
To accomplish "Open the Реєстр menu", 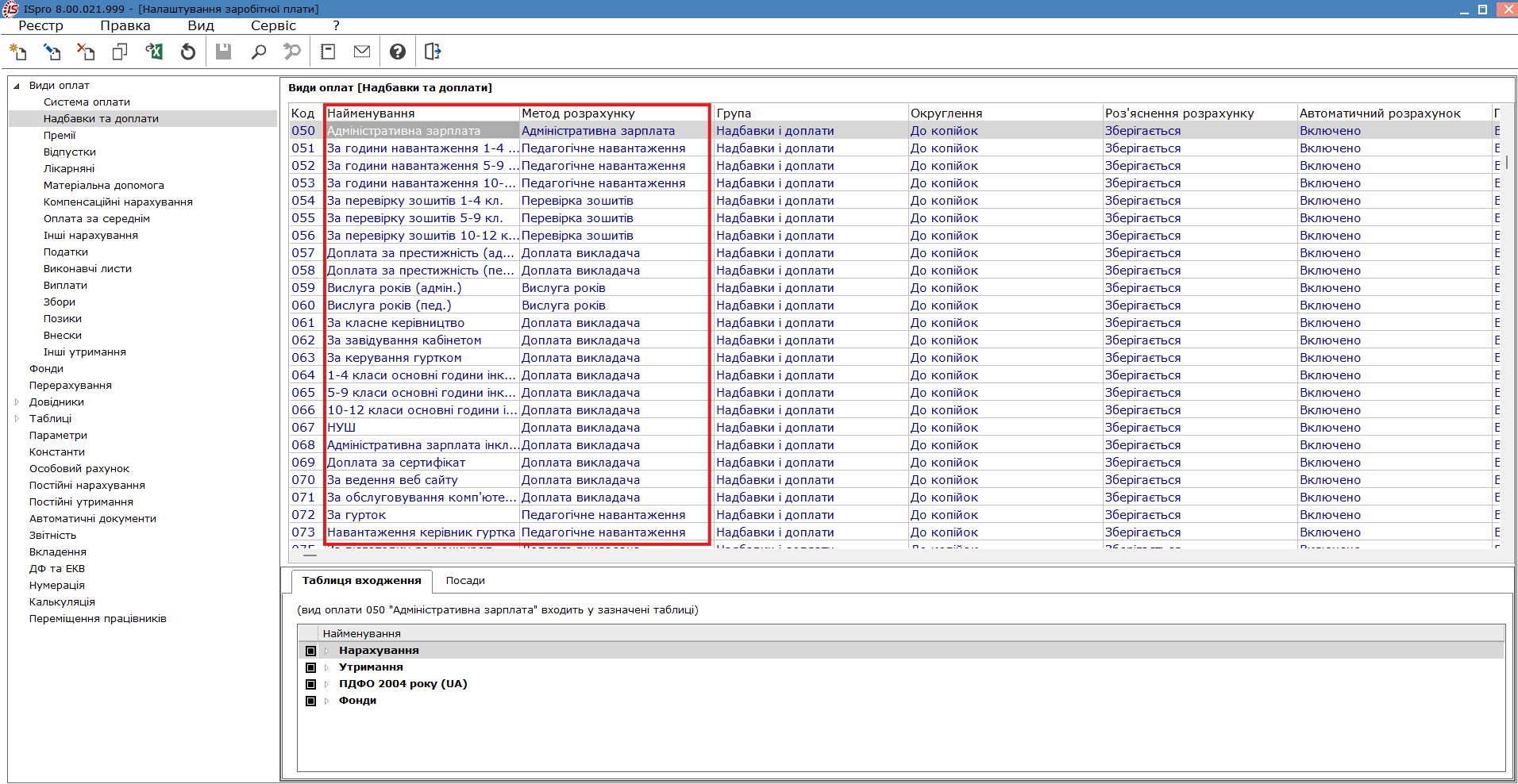I will pyautogui.click(x=40, y=25).
